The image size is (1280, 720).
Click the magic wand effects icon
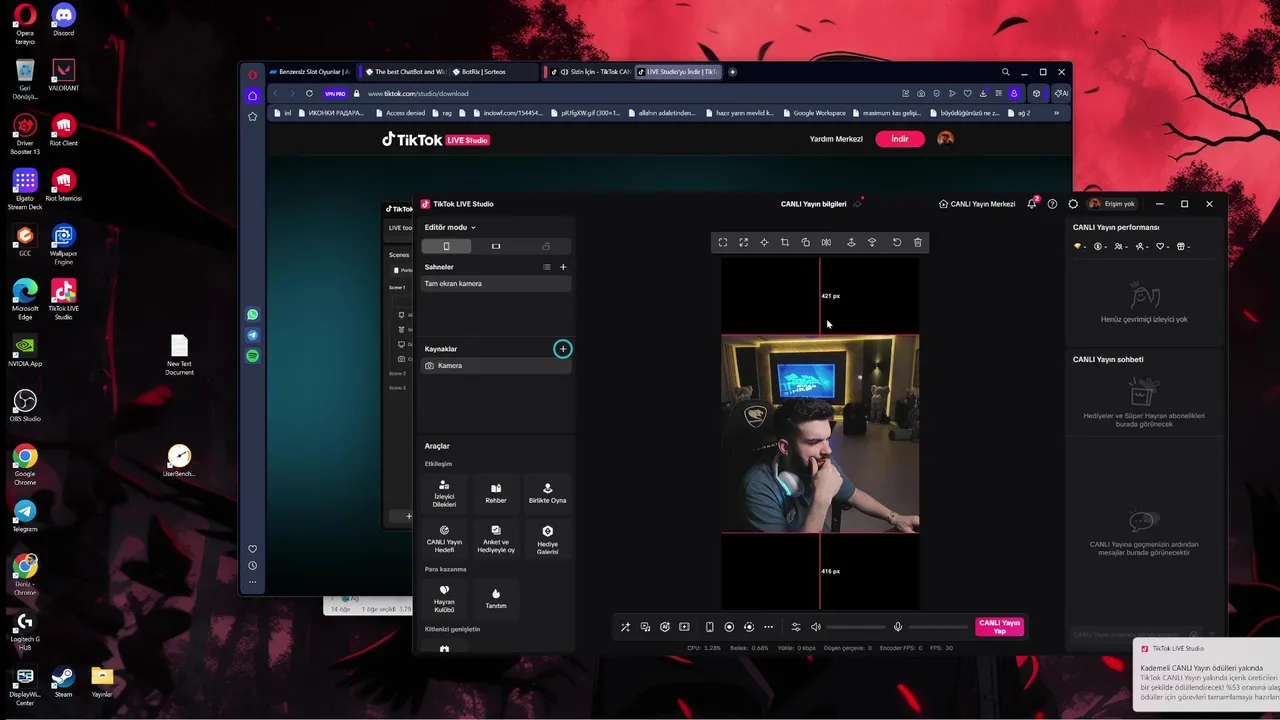625,627
